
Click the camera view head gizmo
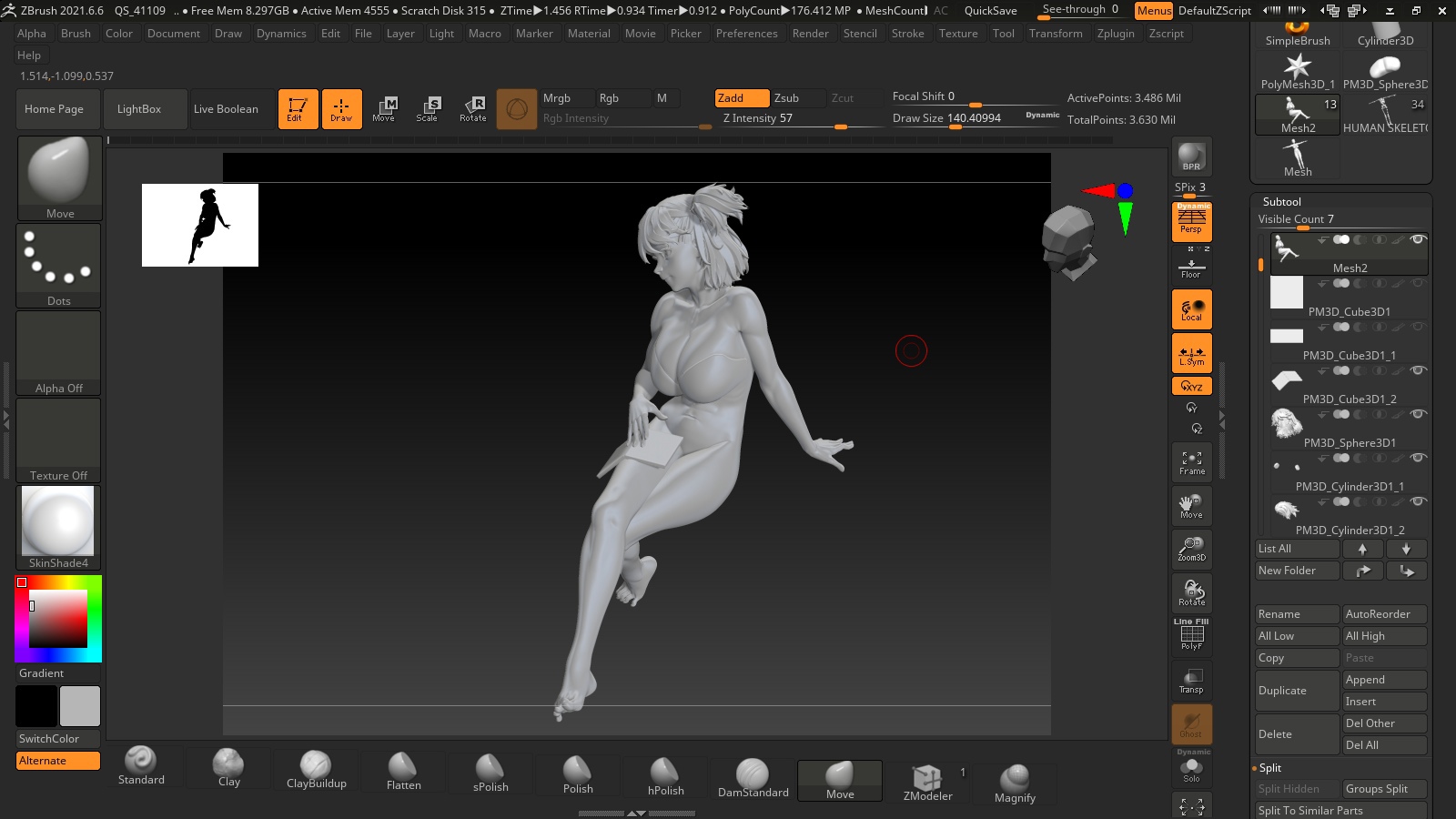(x=1068, y=242)
